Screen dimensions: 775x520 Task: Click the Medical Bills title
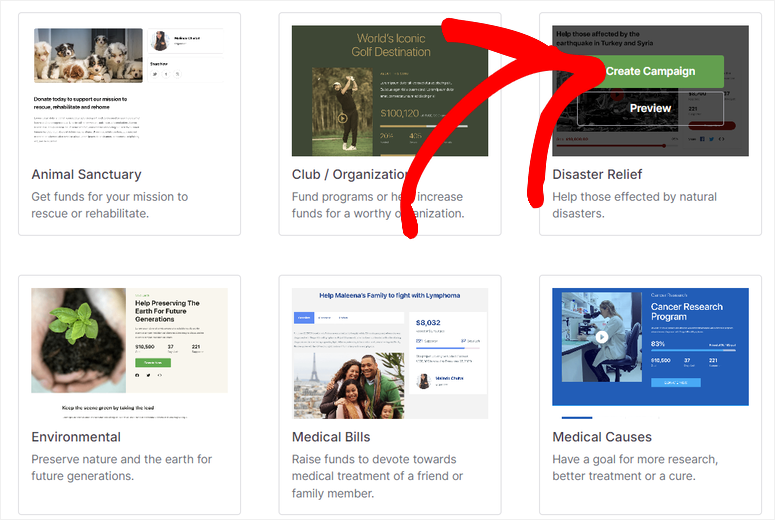pyautogui.click(x=331, y=437)
